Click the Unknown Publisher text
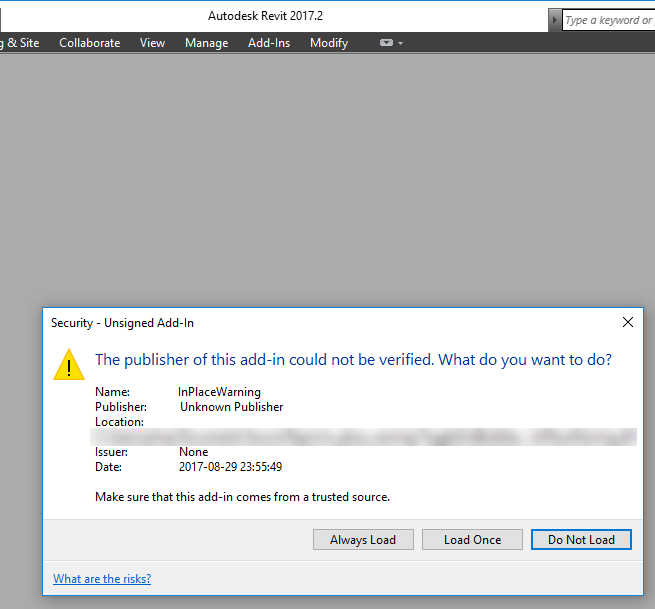This screenshot has width=655, height=609. (x=232, y=407)
